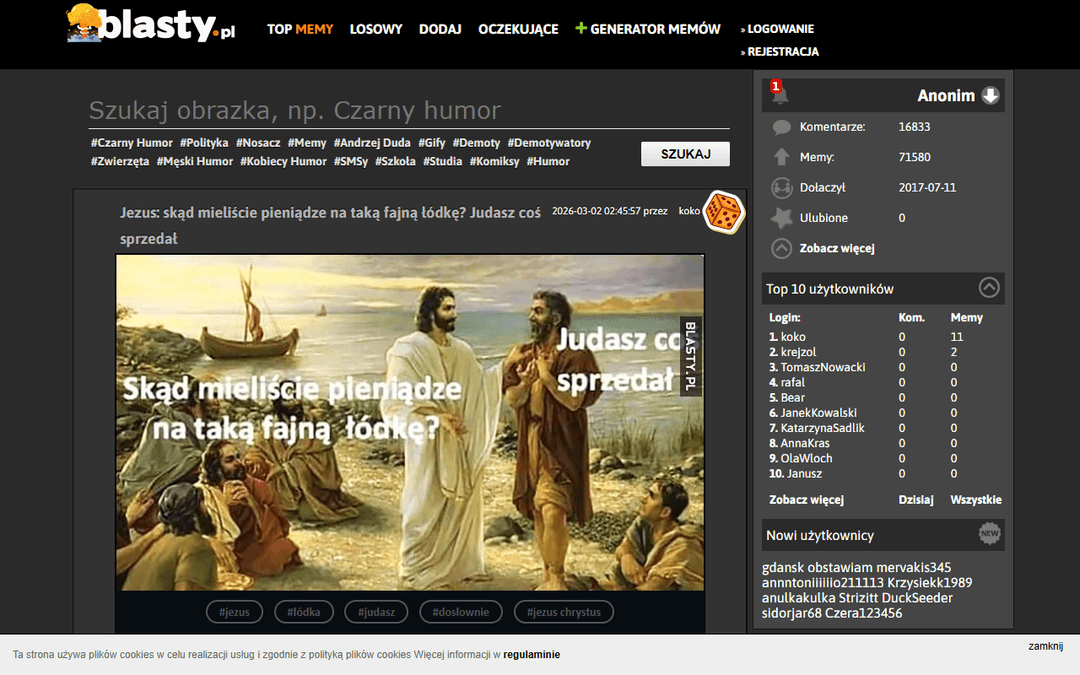Select the #Polityka tag
Screen dimensions: 1080x675
point(204,143)
